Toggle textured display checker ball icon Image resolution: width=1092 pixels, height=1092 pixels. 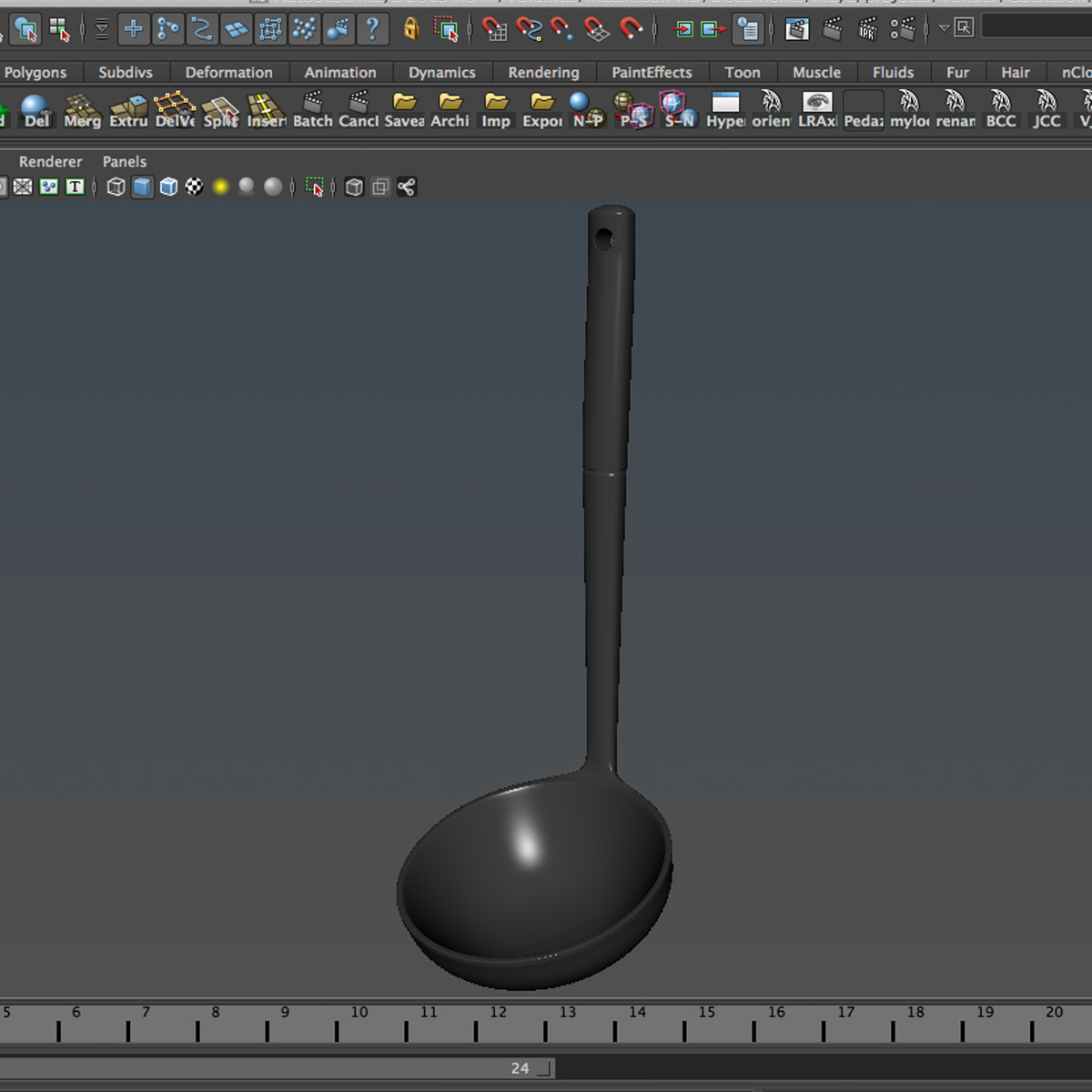[194, 187]
